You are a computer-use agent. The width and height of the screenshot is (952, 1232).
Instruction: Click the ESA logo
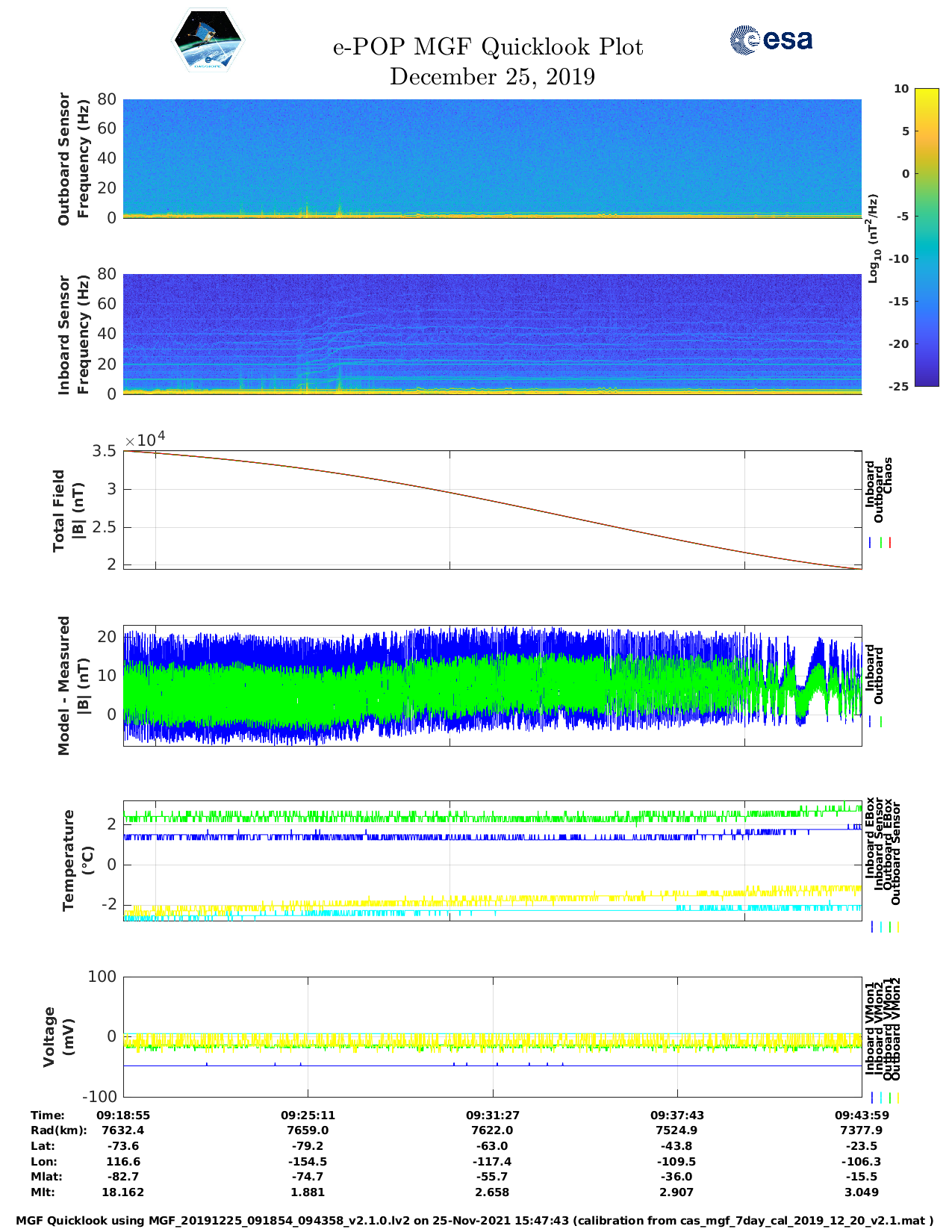[771, 40]
